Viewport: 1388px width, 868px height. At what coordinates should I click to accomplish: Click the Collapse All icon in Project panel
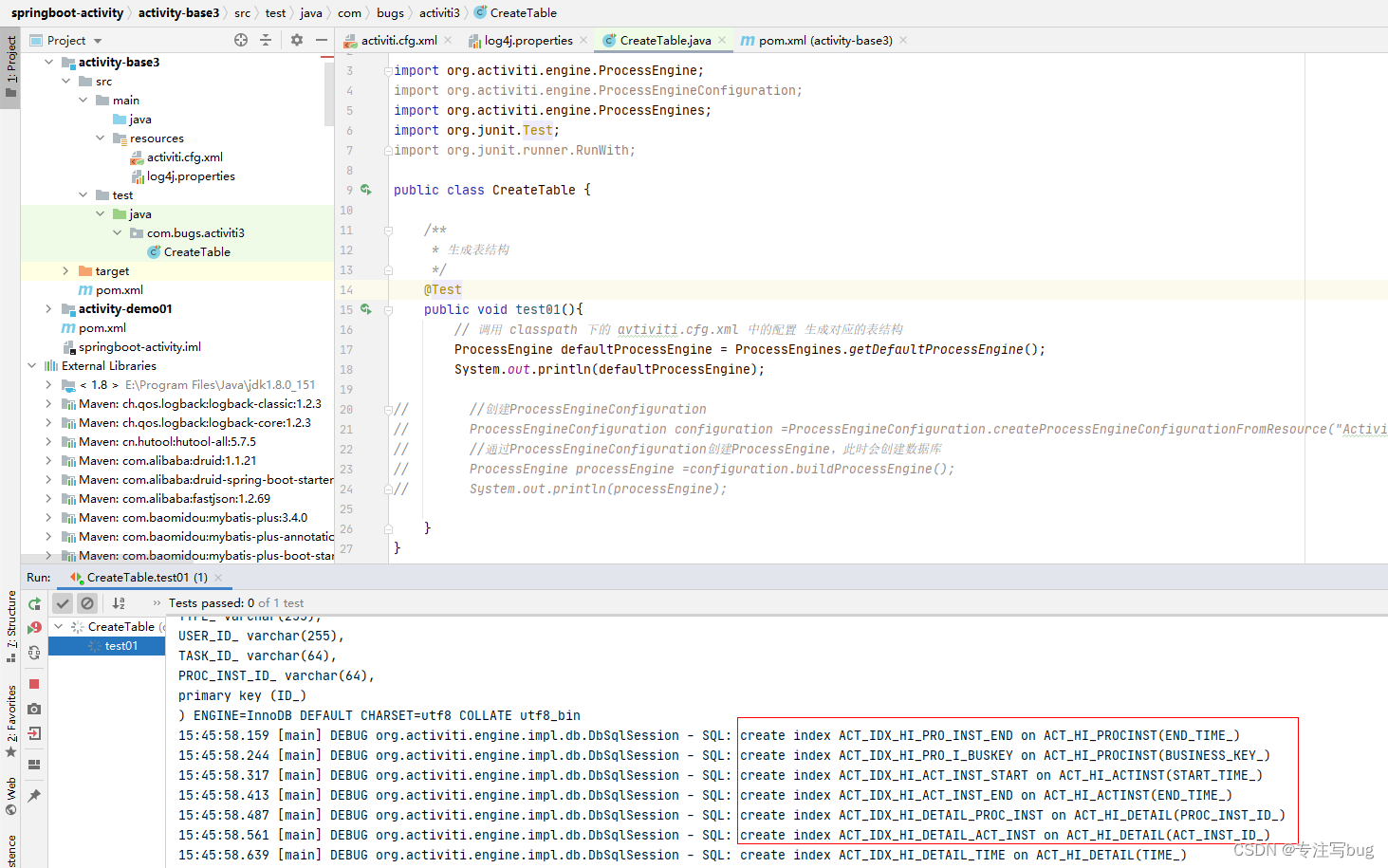tap(266, 40)
